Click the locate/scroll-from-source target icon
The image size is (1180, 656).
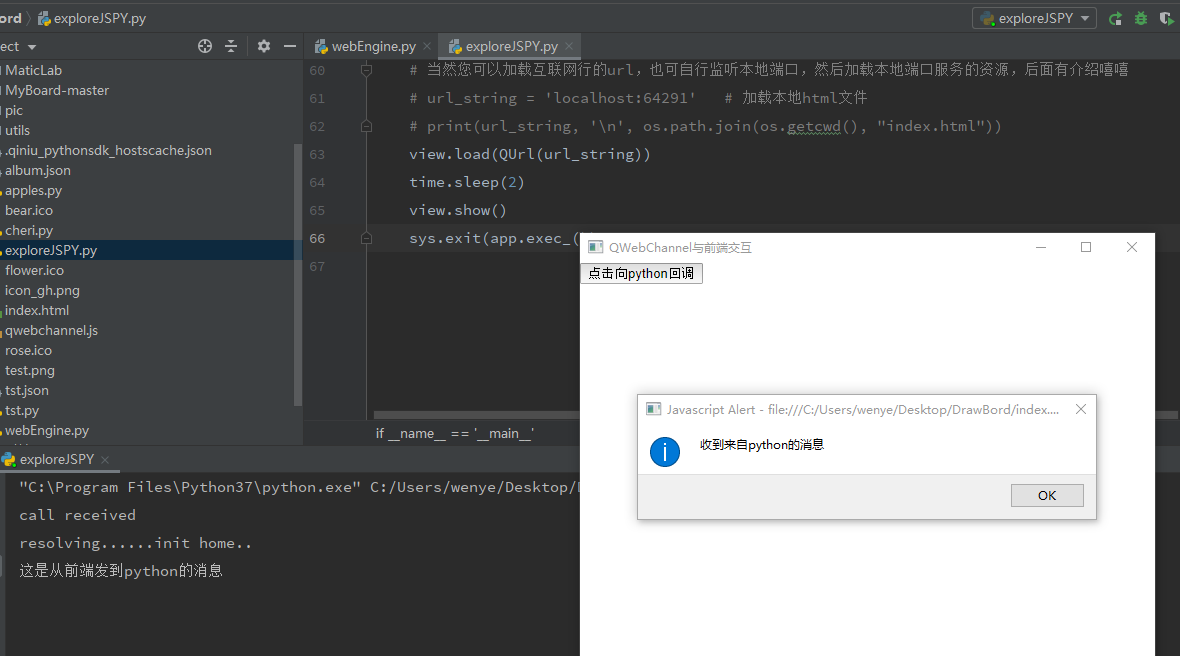pos(205,46)
